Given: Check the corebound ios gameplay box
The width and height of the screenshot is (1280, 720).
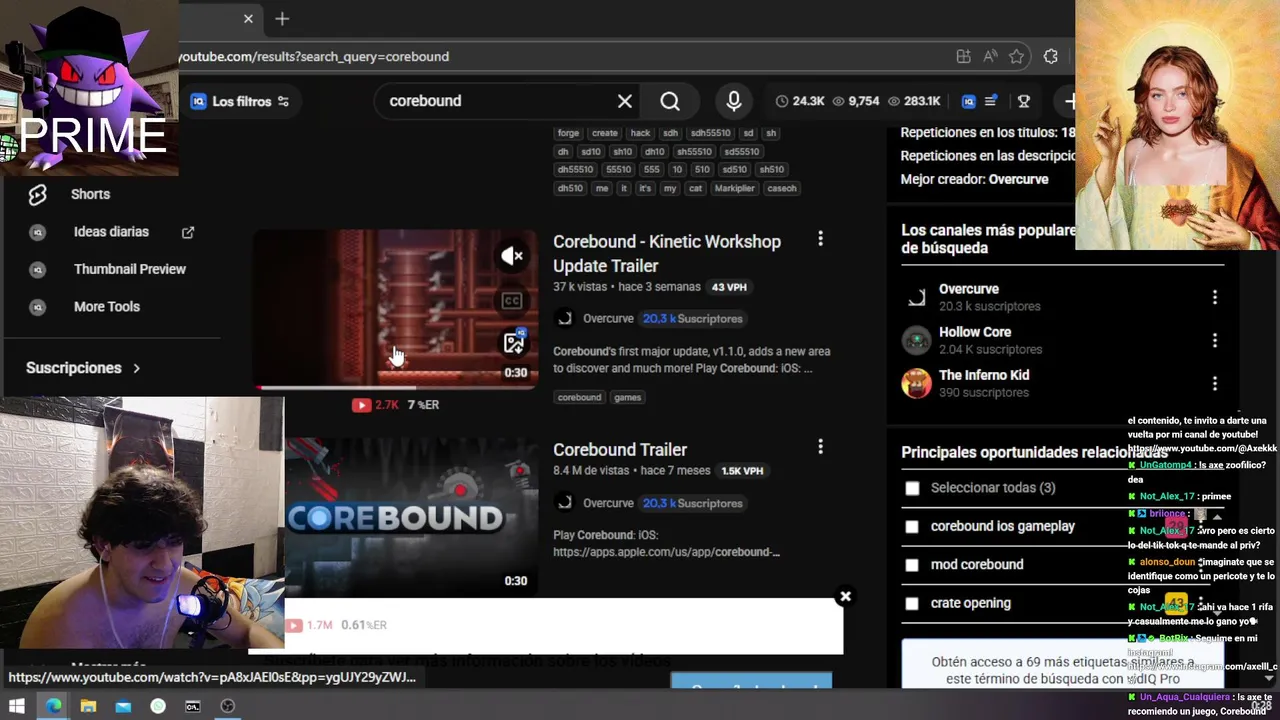Looking at the screenshot, I should coord(912,527).
